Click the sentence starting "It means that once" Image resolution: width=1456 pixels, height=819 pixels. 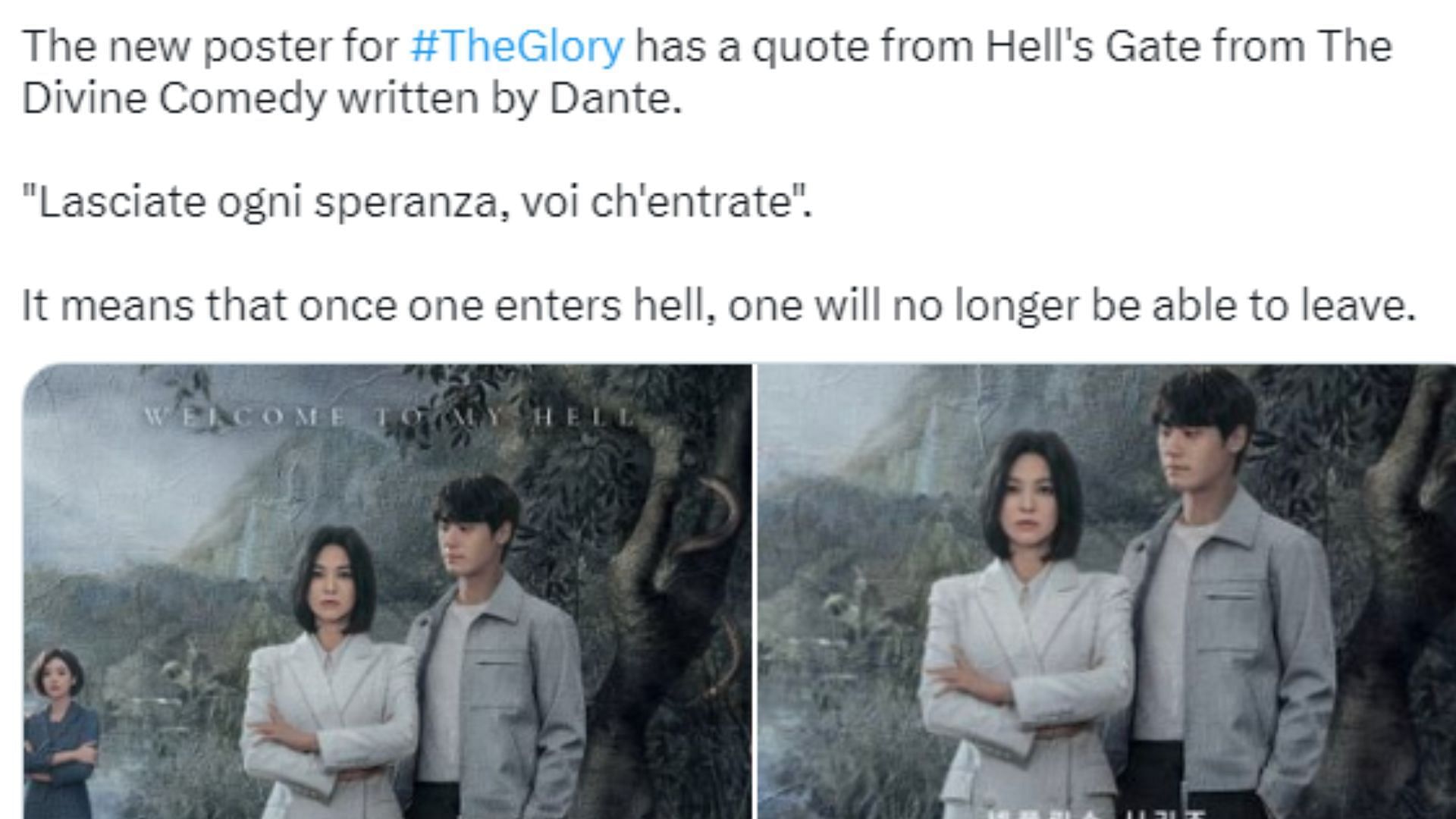(719, 306)
